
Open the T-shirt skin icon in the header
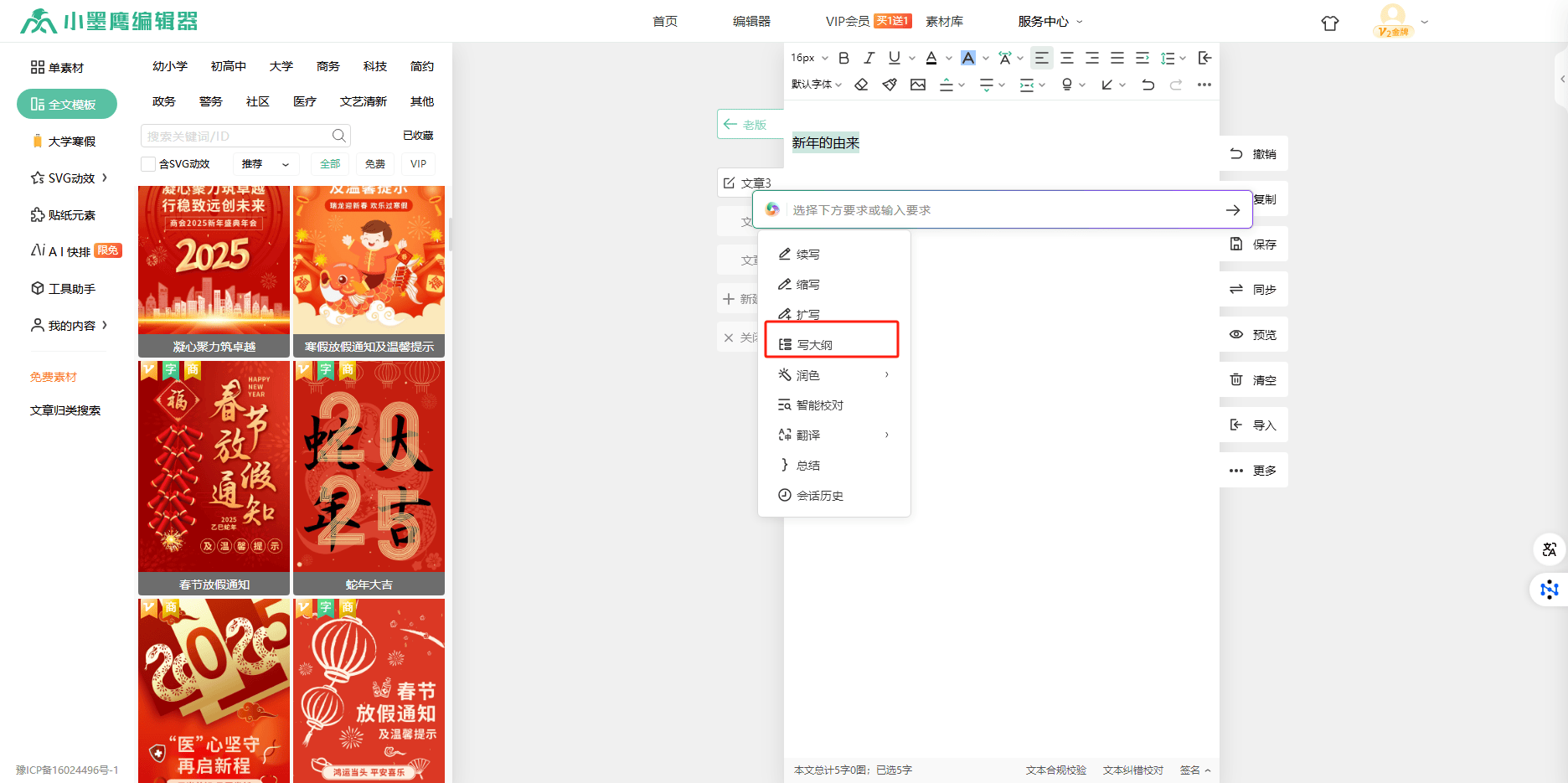1330,23
